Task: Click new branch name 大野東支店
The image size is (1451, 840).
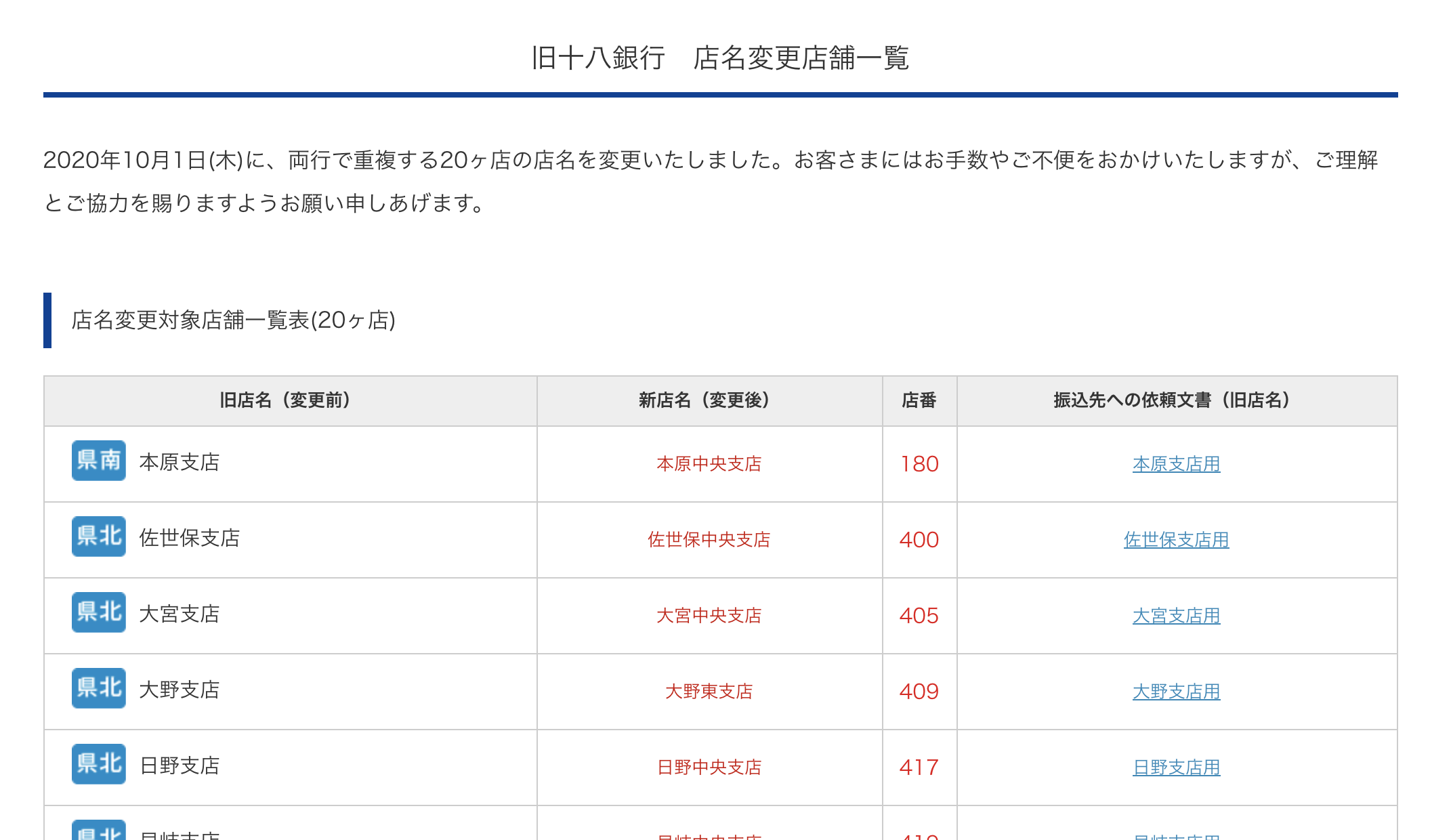Action: tap(709, 692)
